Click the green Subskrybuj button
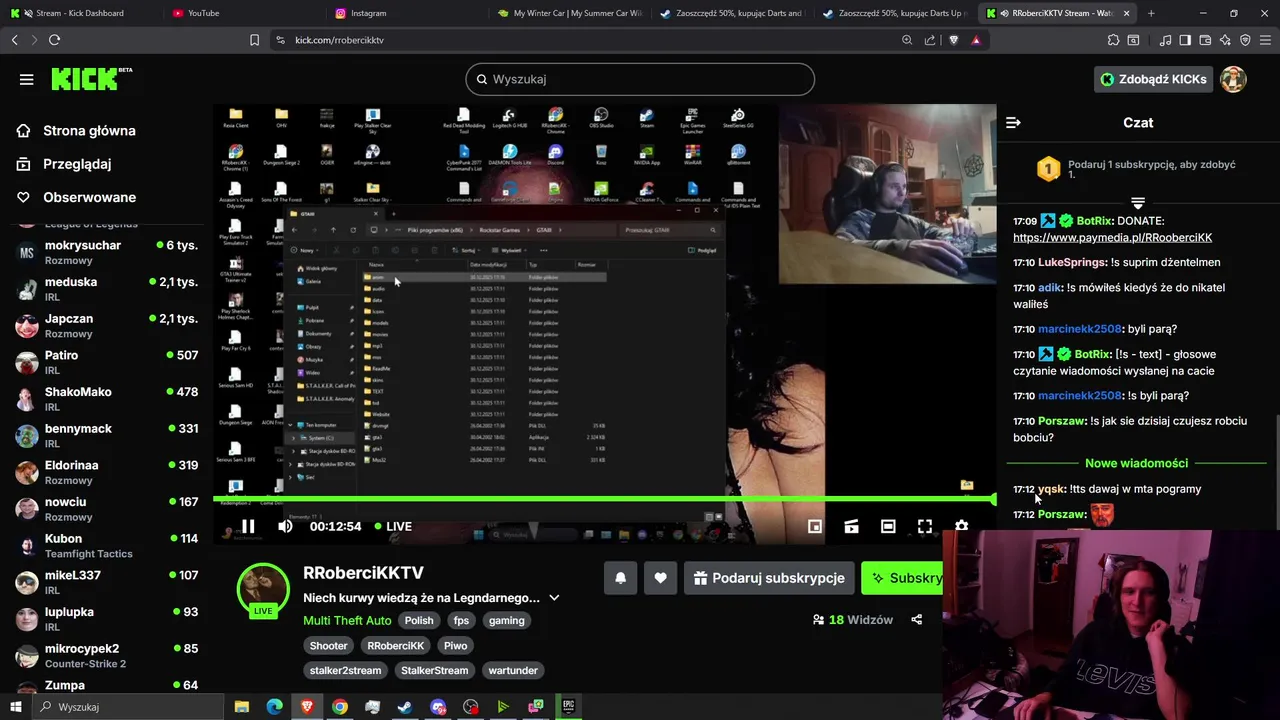Image resolution: width=1280 pixels, height=720 pixels. (902, 578)
